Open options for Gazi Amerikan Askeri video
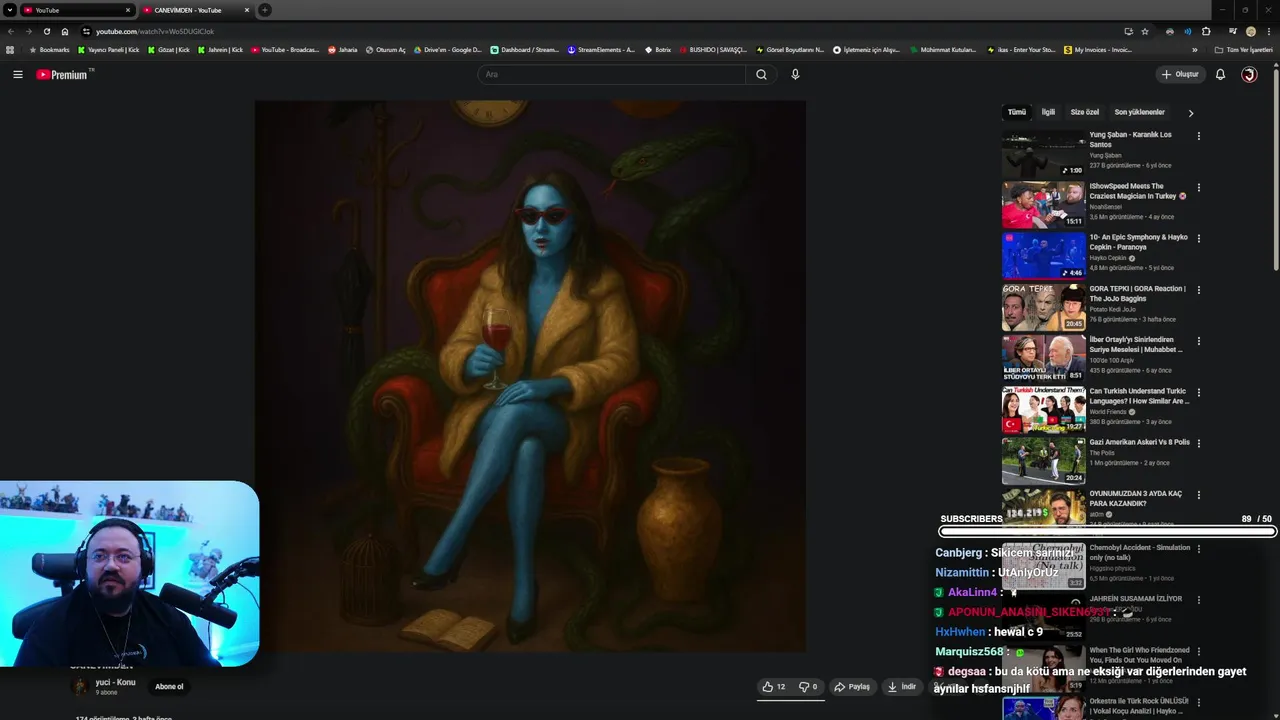This screenshot has width=1280, height=720. coord(1198,443)
